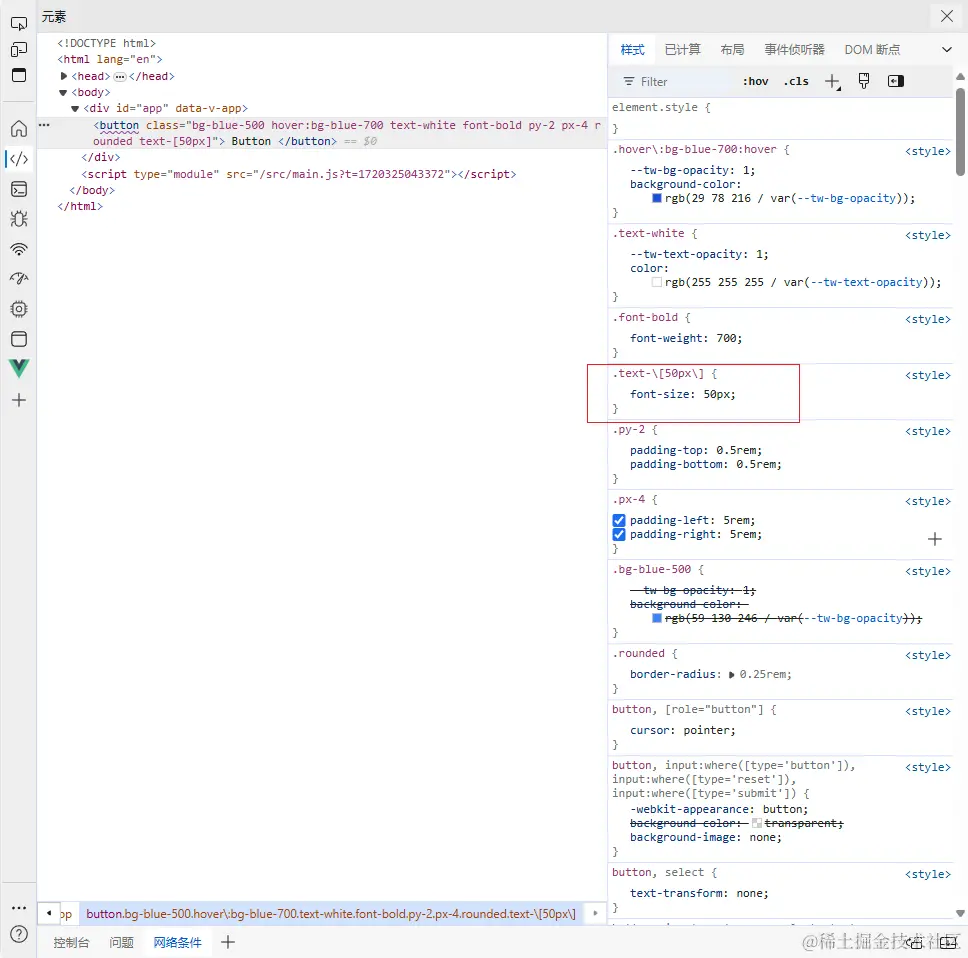Image resolution: width=968 pixels, height=958 pixels.
Task: Toggle the rendering emulation brush icon
Action: (864, 81)
